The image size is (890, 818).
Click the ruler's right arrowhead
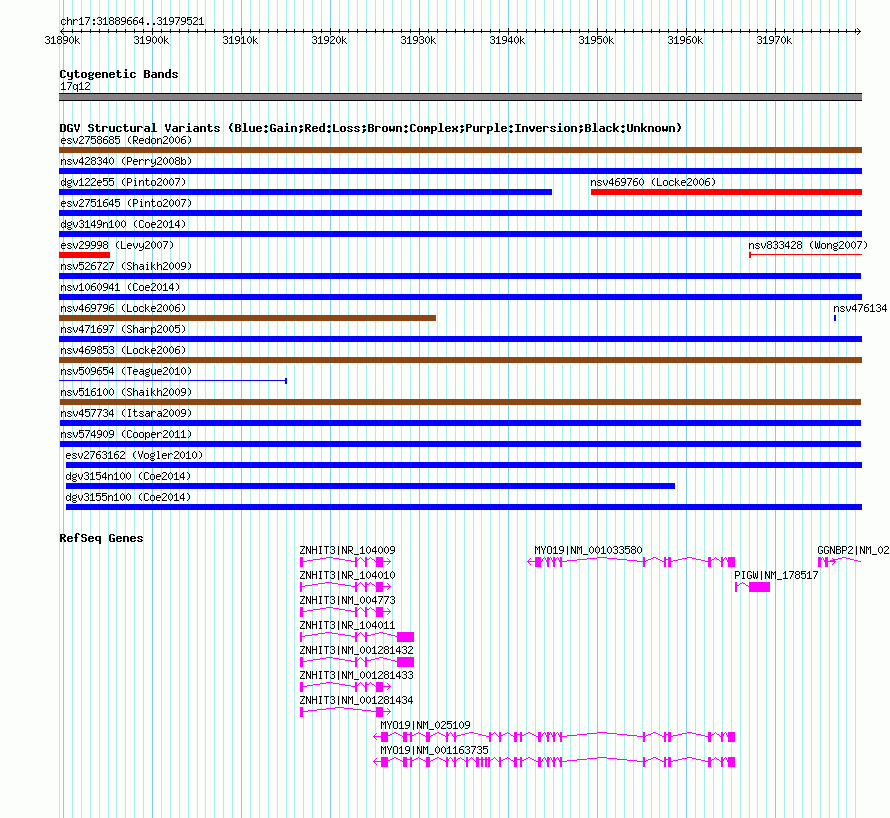tap(859, 31)
